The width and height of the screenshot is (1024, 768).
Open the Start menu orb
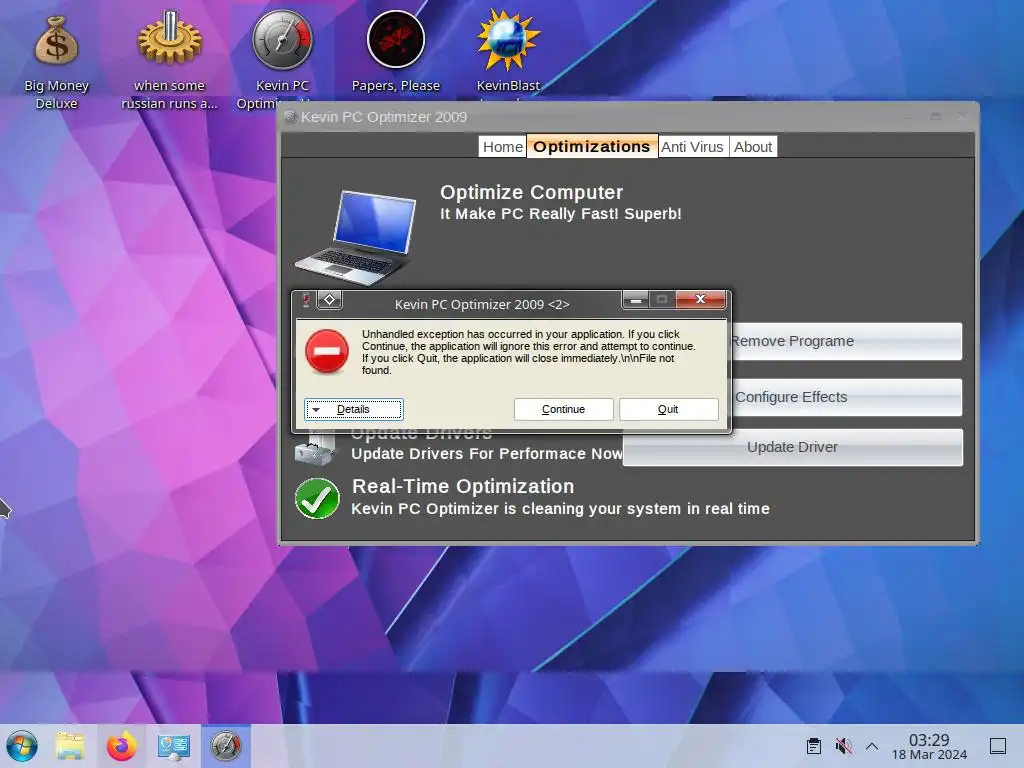click(x=22, y=746)
